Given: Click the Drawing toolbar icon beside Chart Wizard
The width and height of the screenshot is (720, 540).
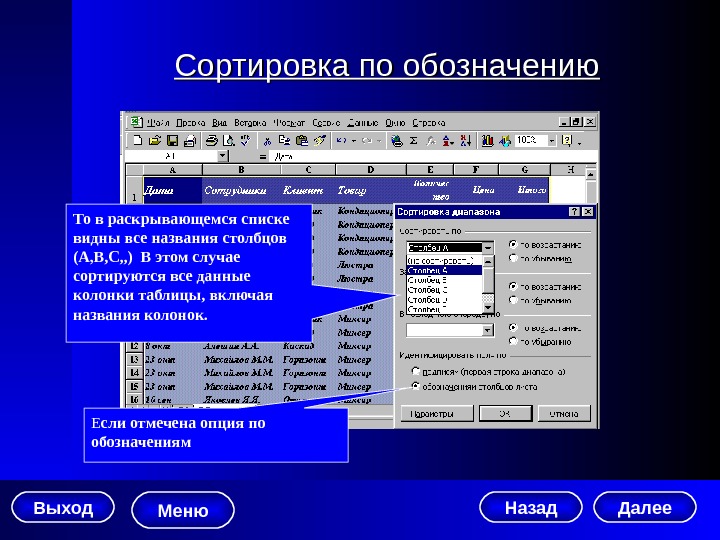Looking at the screenshot, I should click(505, 141).
